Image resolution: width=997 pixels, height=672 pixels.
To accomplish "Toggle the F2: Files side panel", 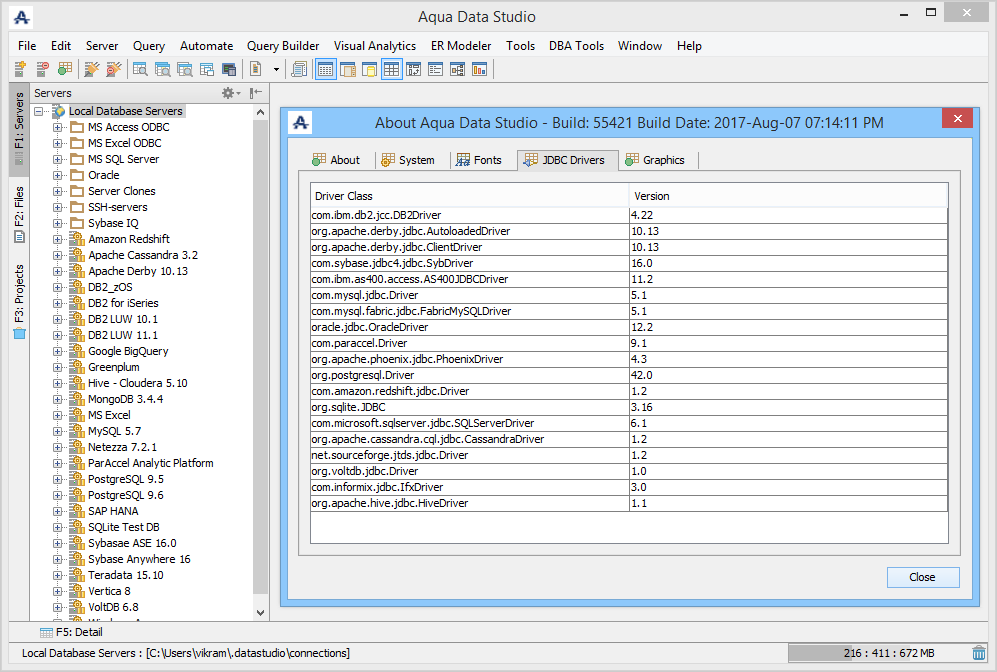I will pos(19,212).
